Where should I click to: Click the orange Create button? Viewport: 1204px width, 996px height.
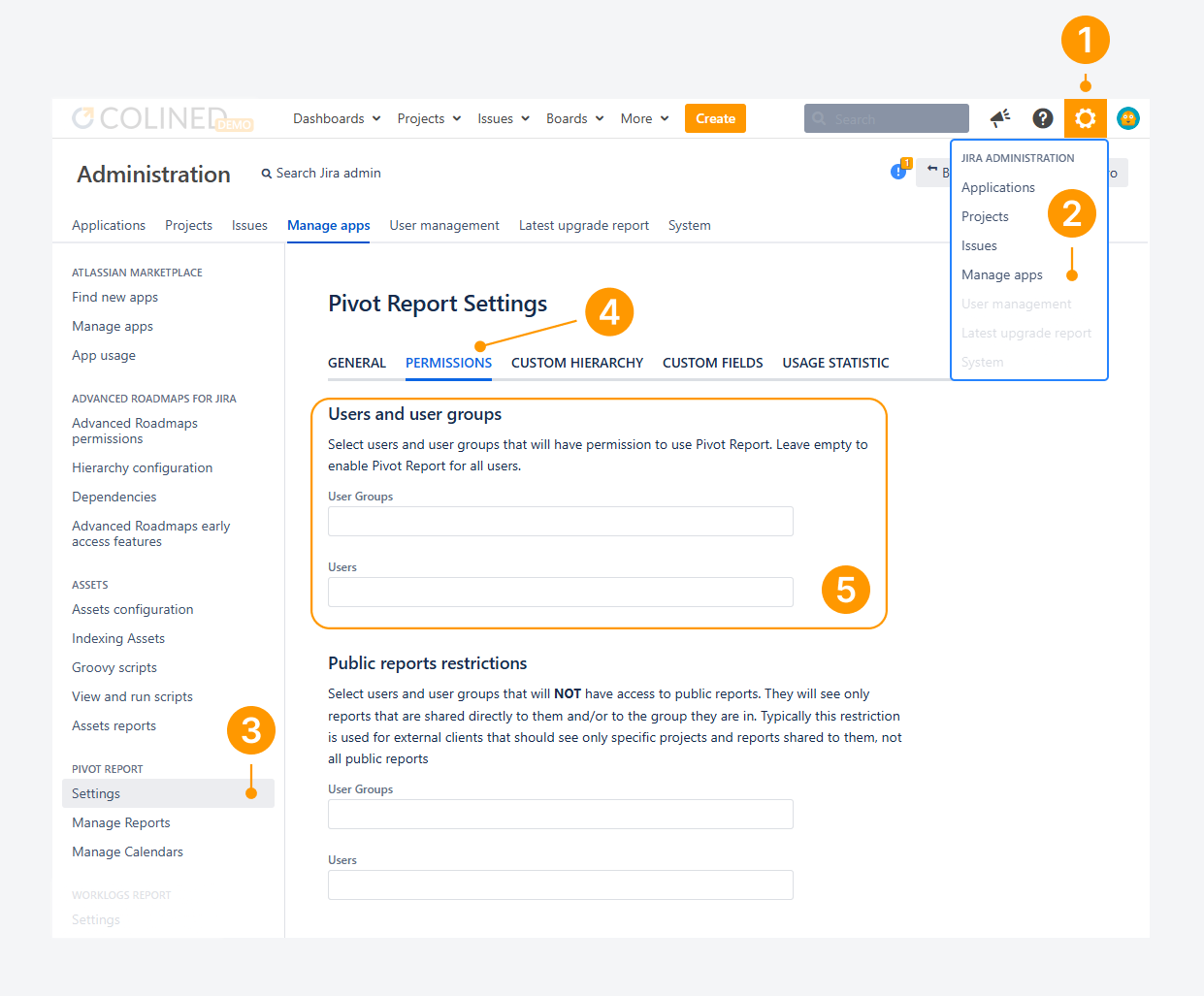(715, 118)
